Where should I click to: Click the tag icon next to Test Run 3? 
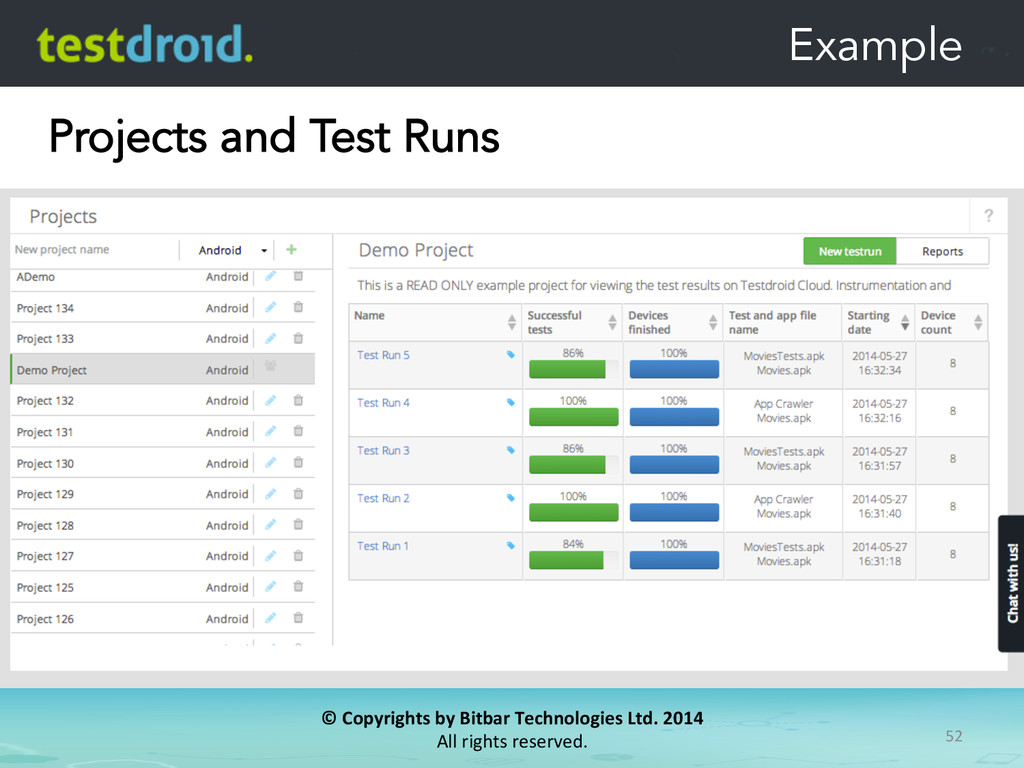tap(511, 450)
